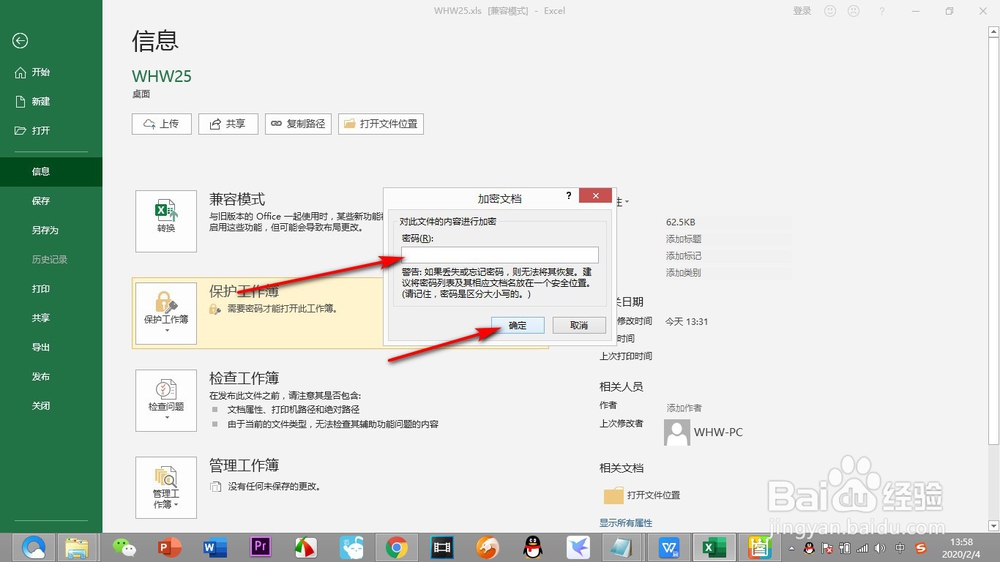1000x562 pixels.
Task: Click the scrollbar up arrow
Action: 993,31
